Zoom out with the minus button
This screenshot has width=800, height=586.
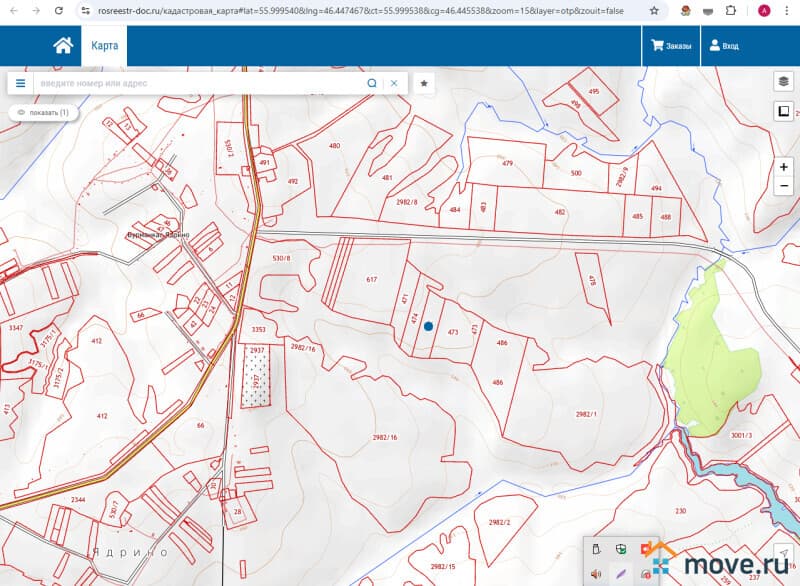(x=784, y=187)
